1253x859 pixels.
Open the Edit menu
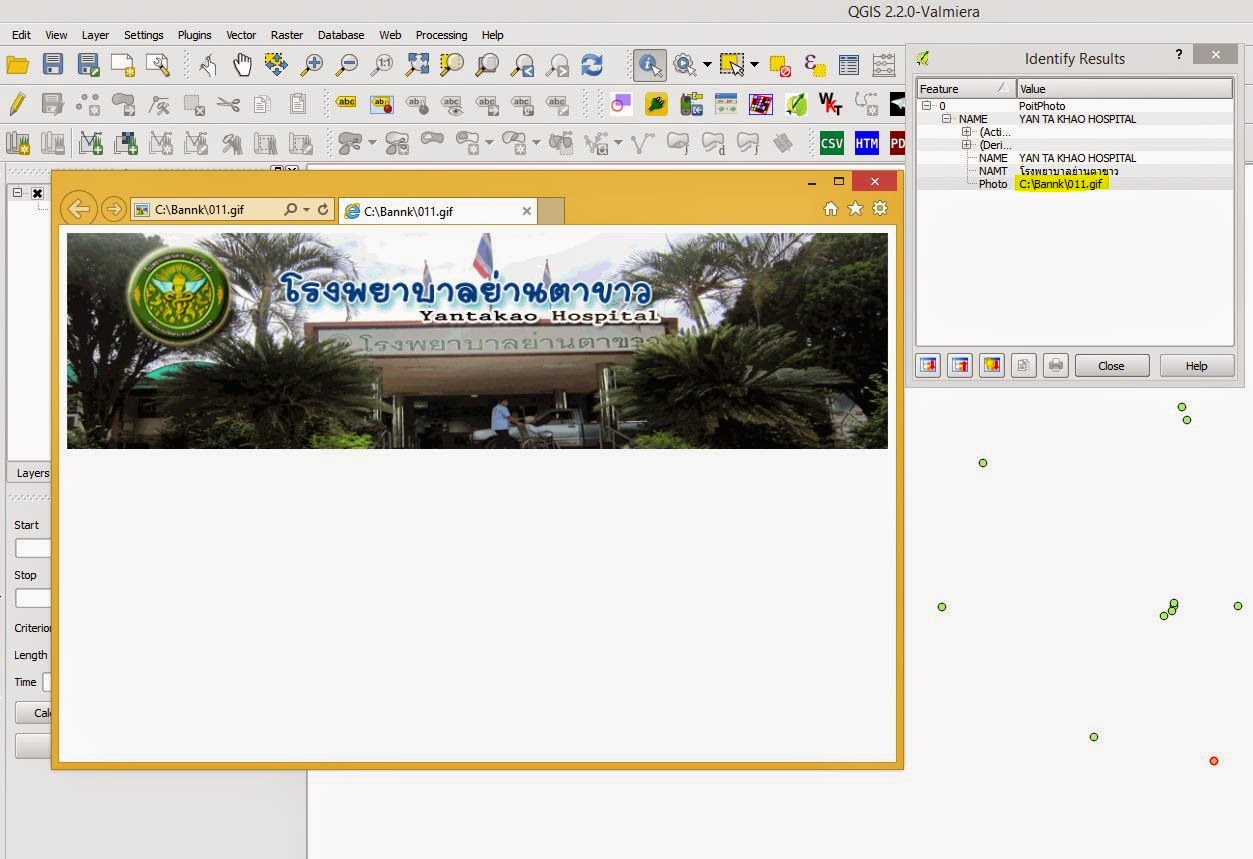22,35
